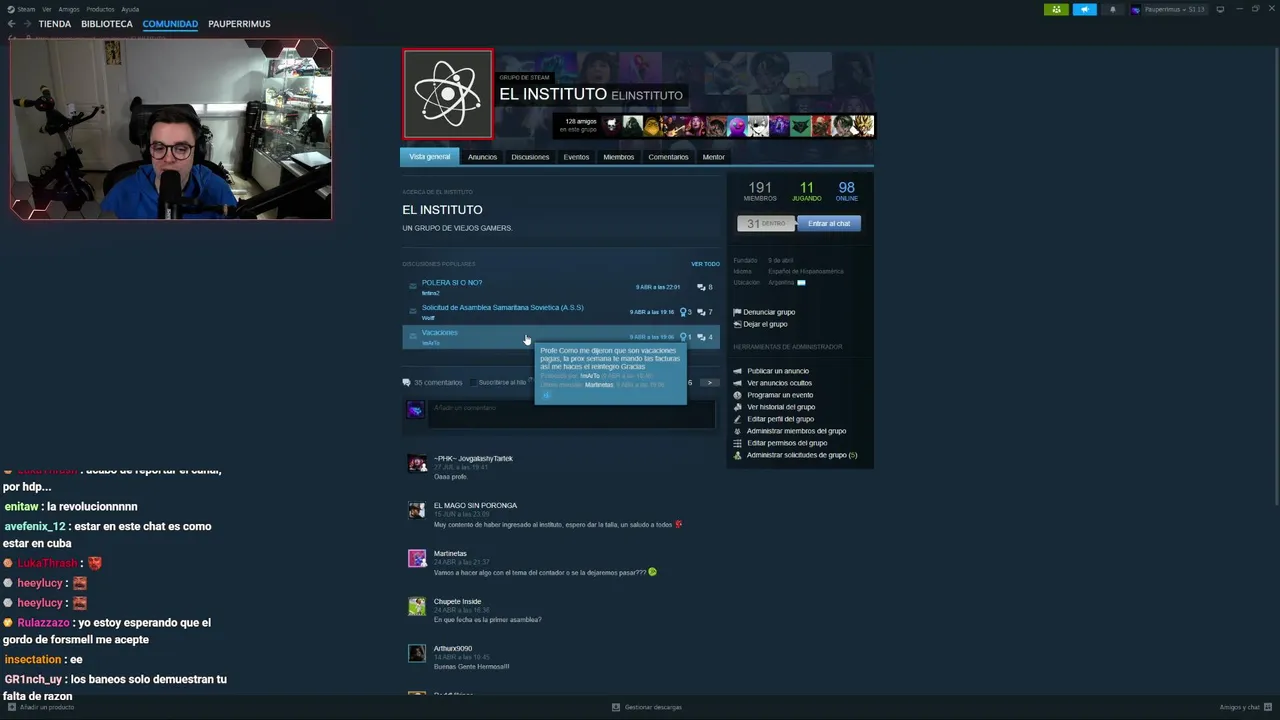Viewport: 1280px width, 720px height.
Task: Open Solicitud de Asamblea Samaritana Sovietica thread
Action: (502, 307)
